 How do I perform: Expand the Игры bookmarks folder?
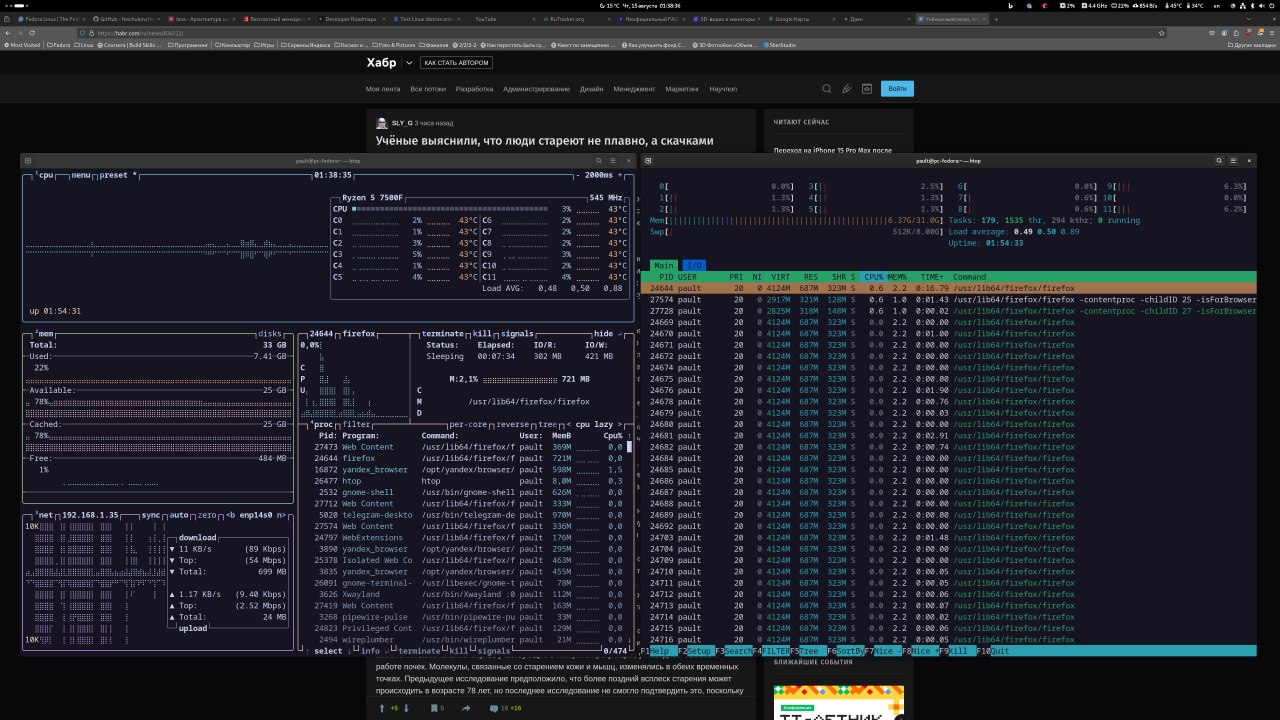tap(265, 45)
